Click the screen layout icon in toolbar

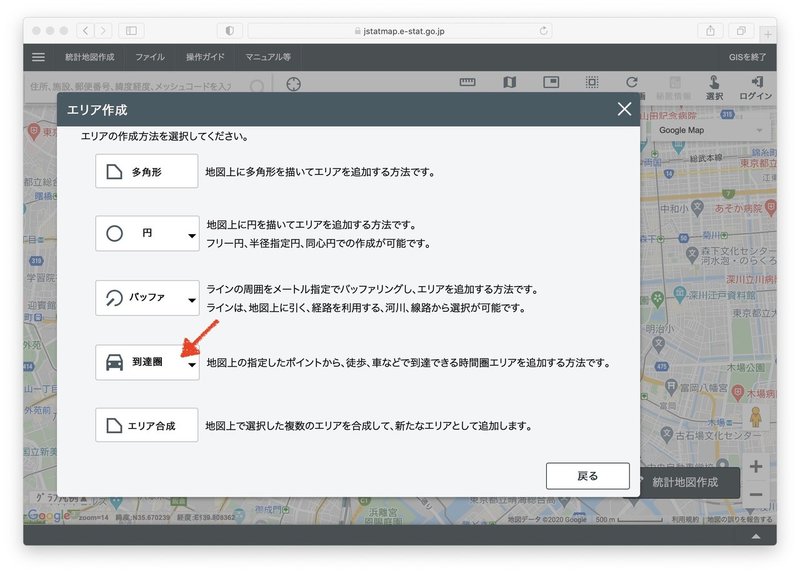(x=551, y=82)
